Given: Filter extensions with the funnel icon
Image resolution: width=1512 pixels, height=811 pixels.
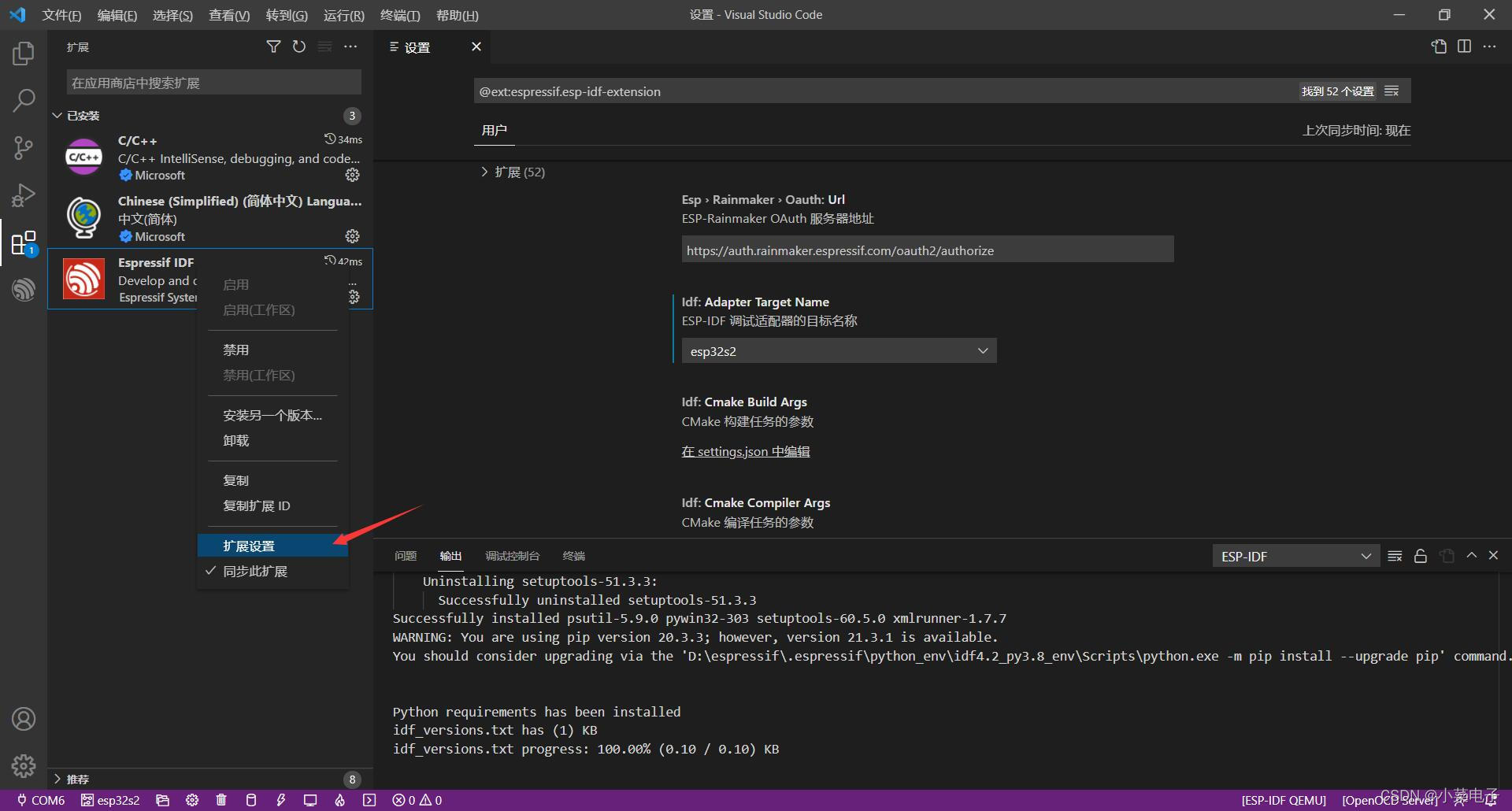Looking at the screenshot, I should click(x=273, y=46).
